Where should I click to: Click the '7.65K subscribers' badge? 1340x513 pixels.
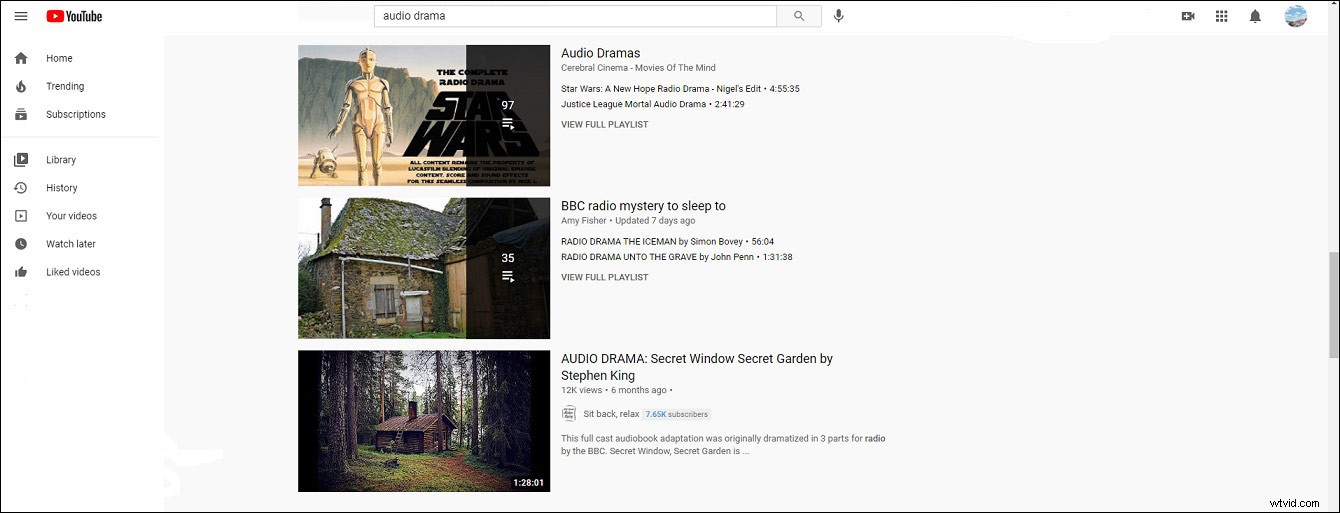coord(677,414)
